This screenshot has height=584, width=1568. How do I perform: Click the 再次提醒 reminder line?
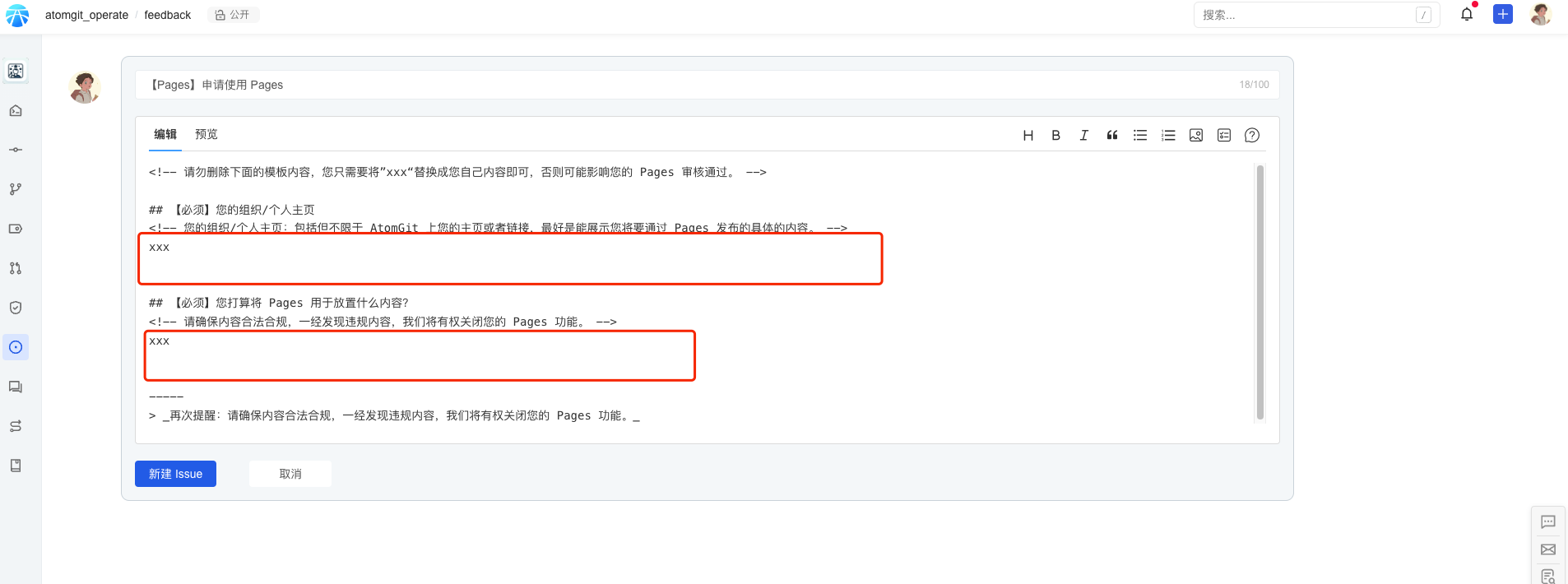[x=394, y=415]
